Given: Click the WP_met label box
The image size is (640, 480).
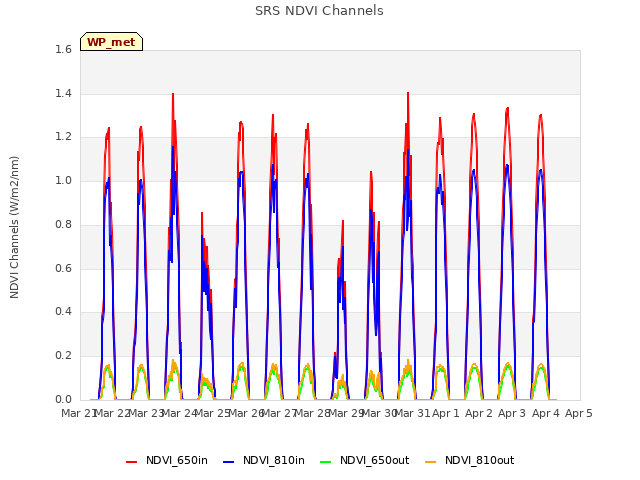Looking at the screenshot, I should (111, 42).
